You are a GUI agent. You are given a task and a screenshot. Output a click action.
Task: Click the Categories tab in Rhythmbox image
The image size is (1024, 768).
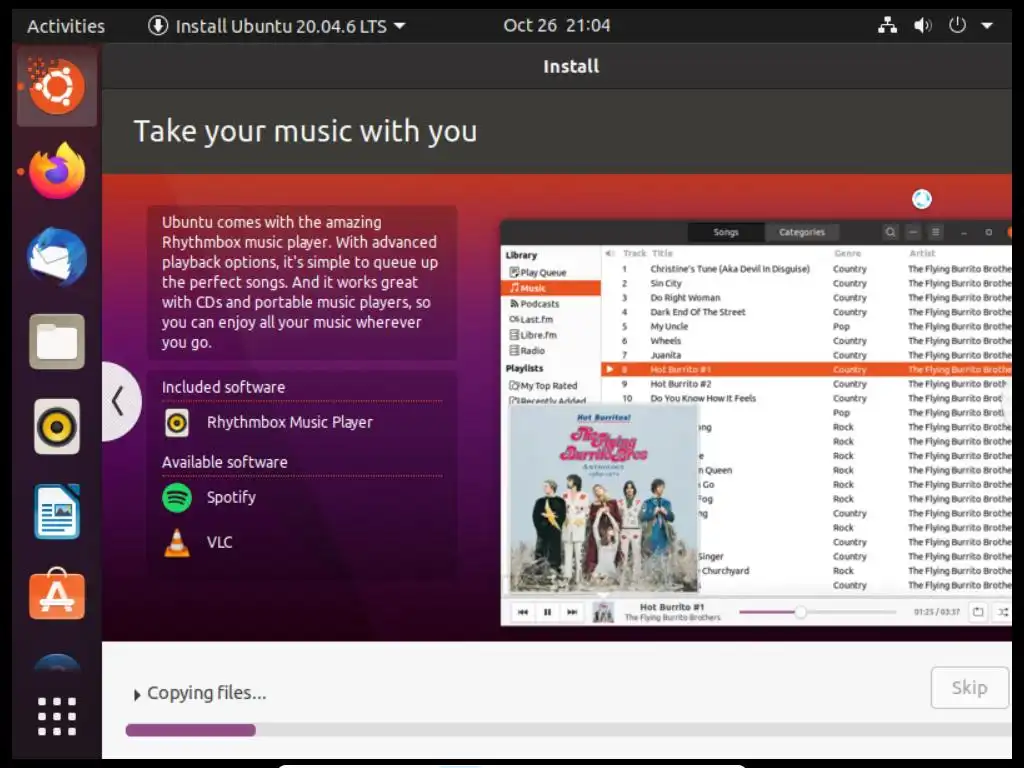801,232
